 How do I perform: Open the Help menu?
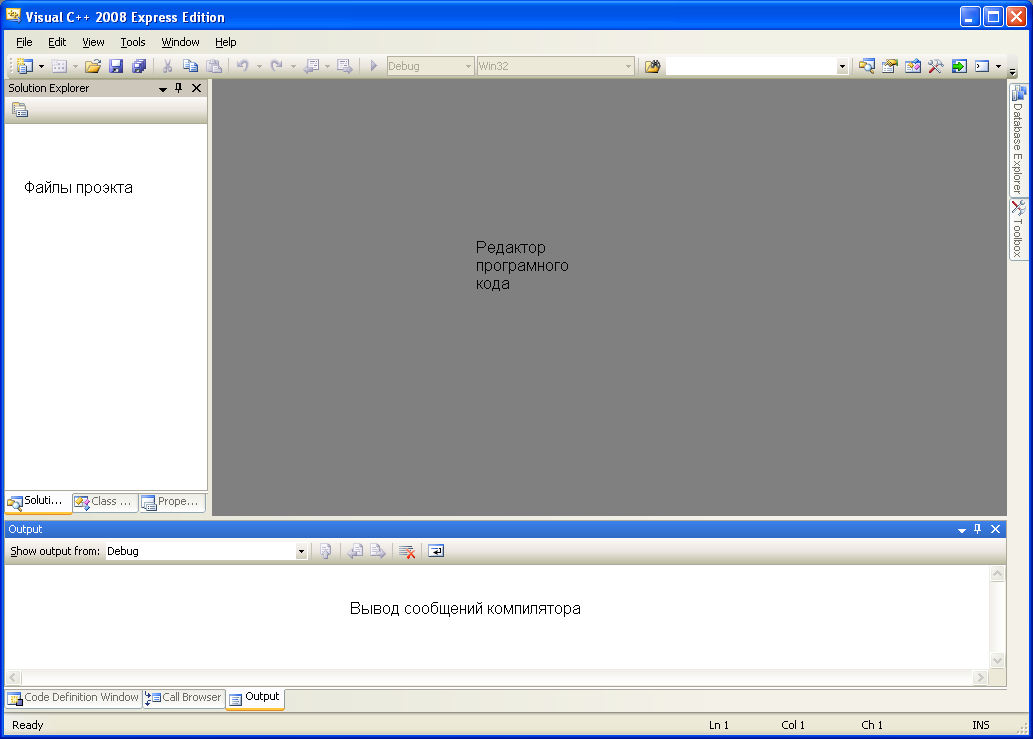(225, 42)
